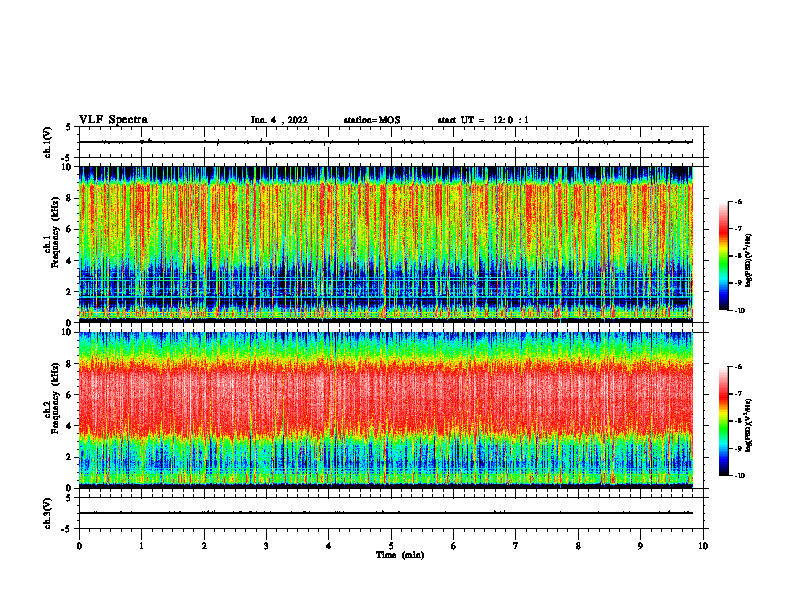Click the ch.2 spectrogram panel

click(x=386, y=410)
